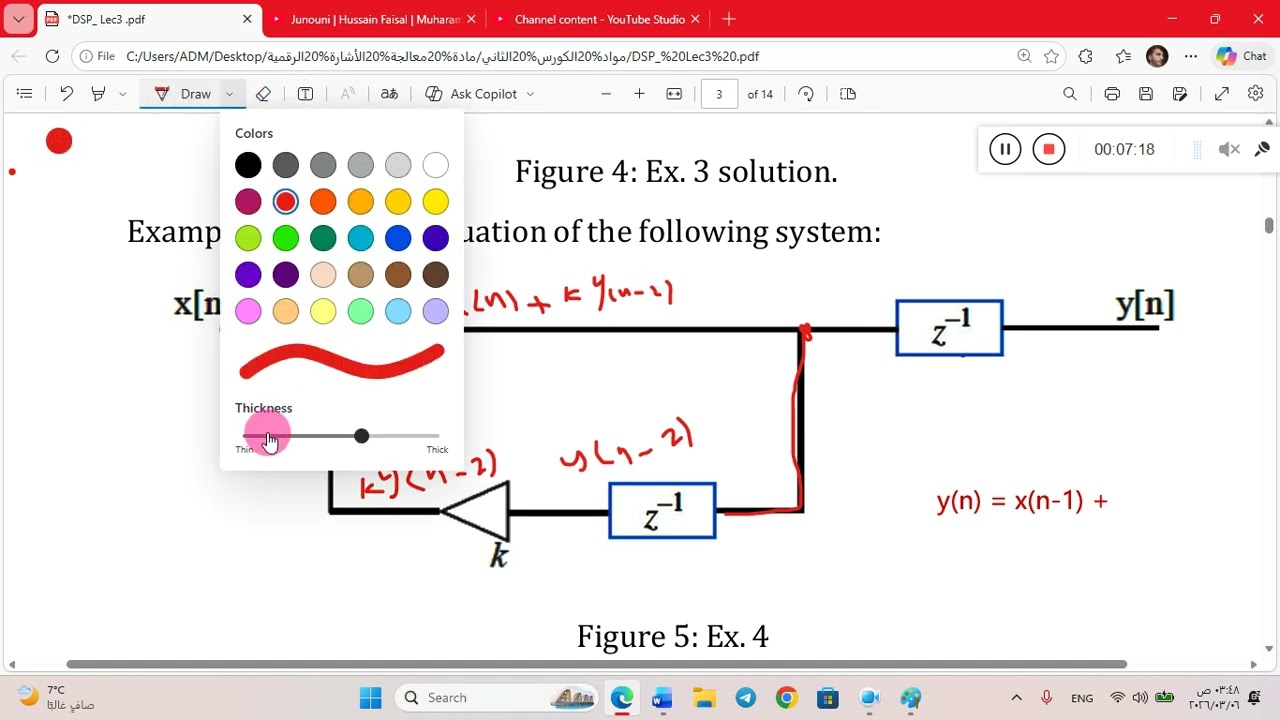Viewport: 1280px width, 720px height.
Task: Open File Explorer from the taskbar
Action: pos(704,697)
